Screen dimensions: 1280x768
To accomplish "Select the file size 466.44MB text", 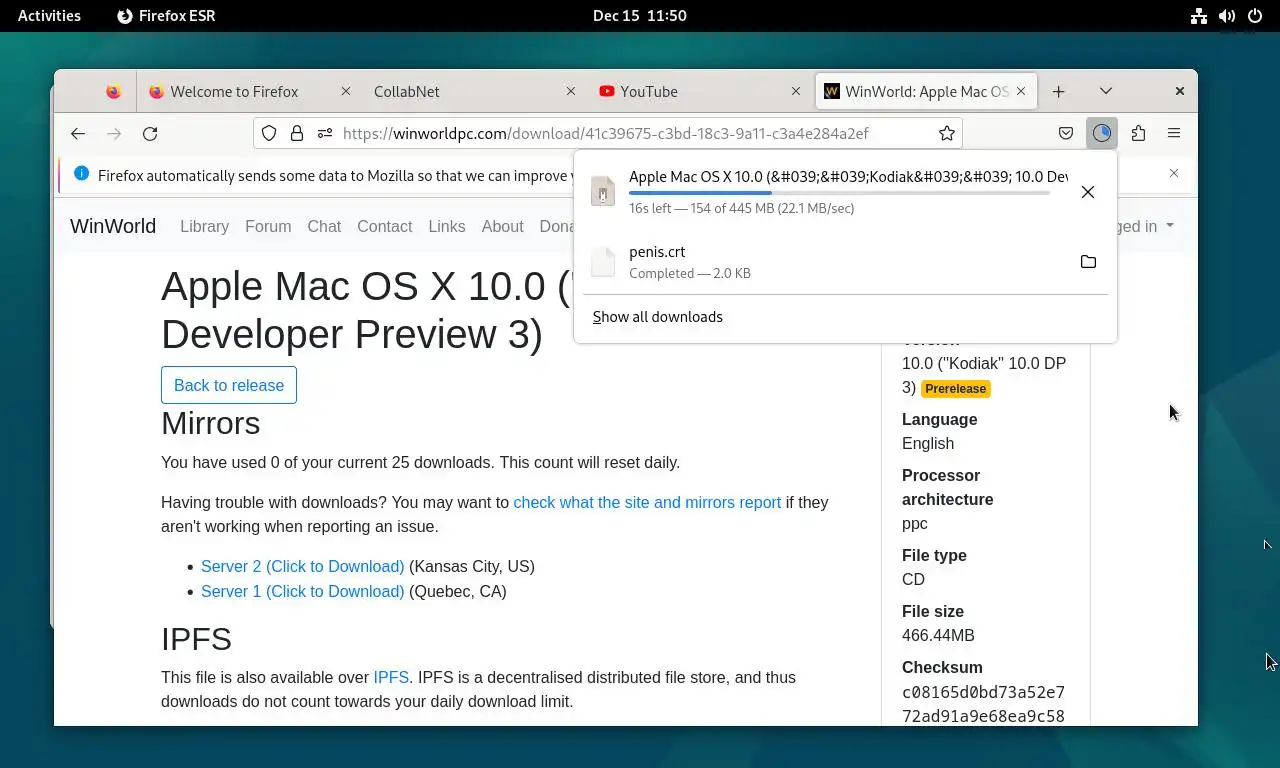I will pos(938,635).
